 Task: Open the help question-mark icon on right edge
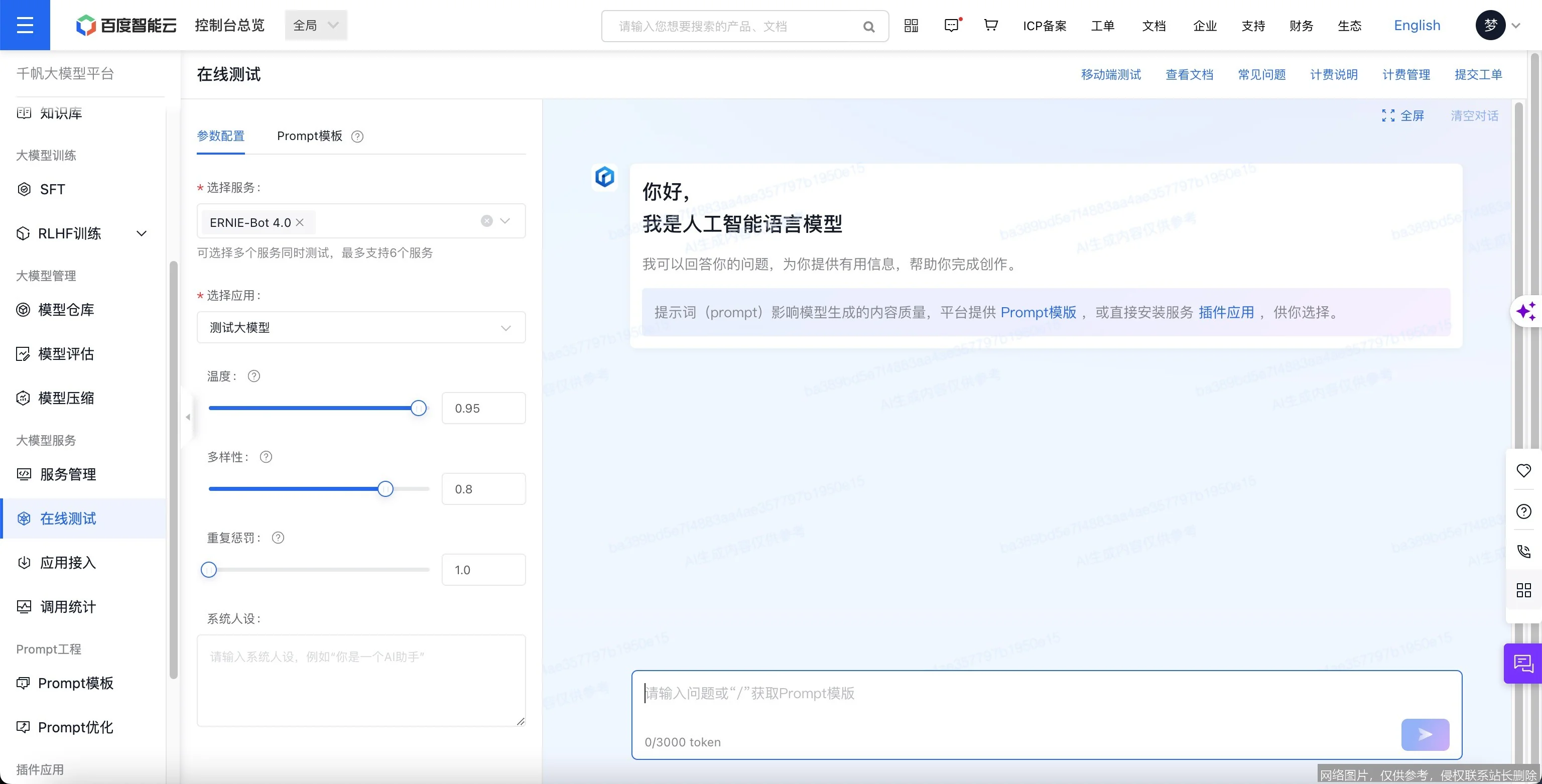(x=1524, y=510)
